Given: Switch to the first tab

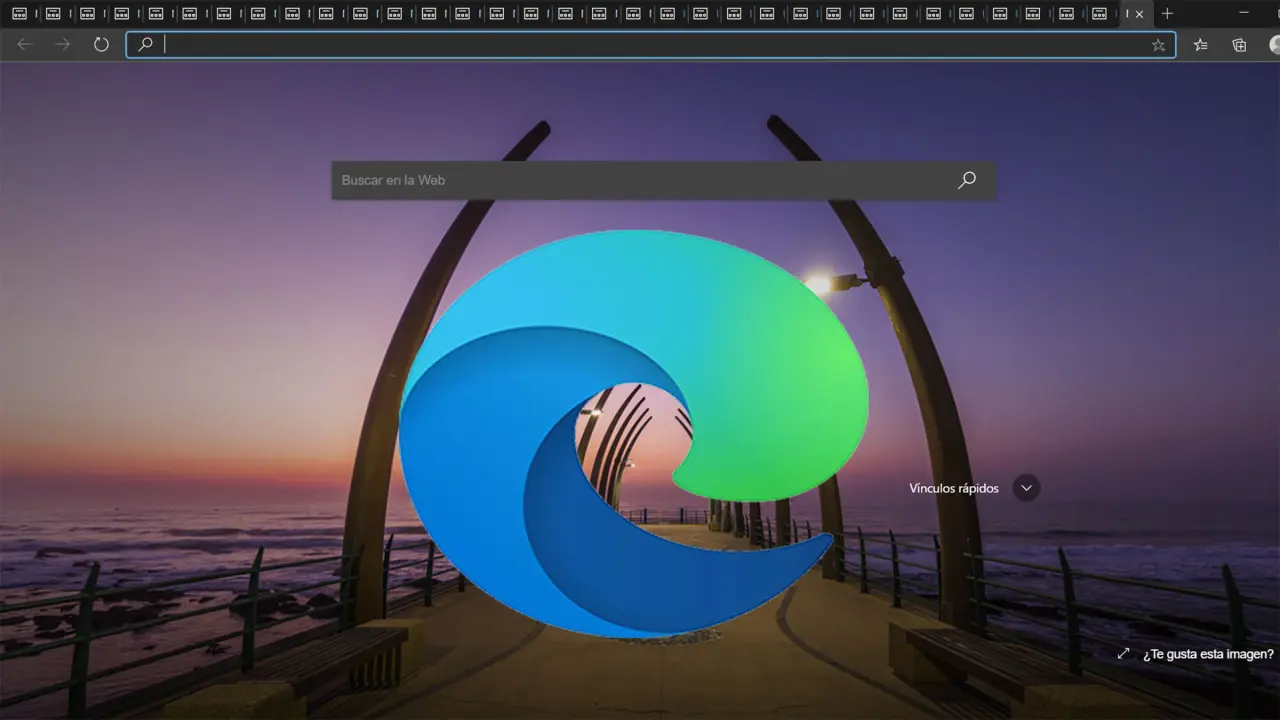Looking at the screenshot, I should click(19, 14).
